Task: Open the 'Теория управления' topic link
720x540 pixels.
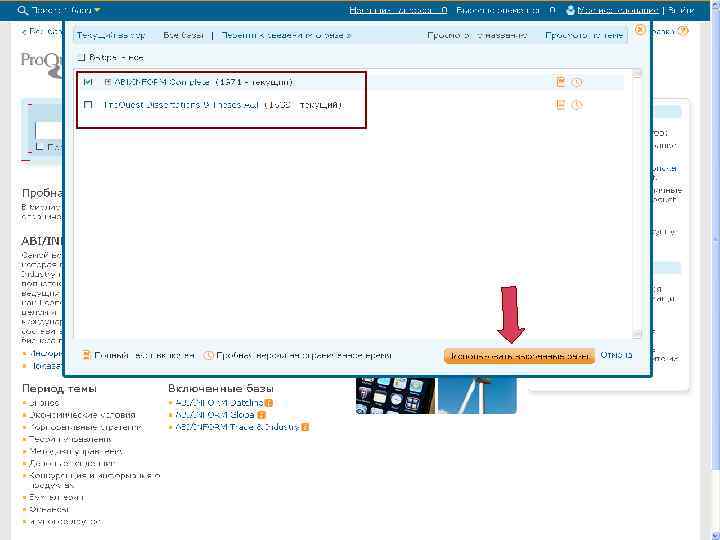Action: 70,439
